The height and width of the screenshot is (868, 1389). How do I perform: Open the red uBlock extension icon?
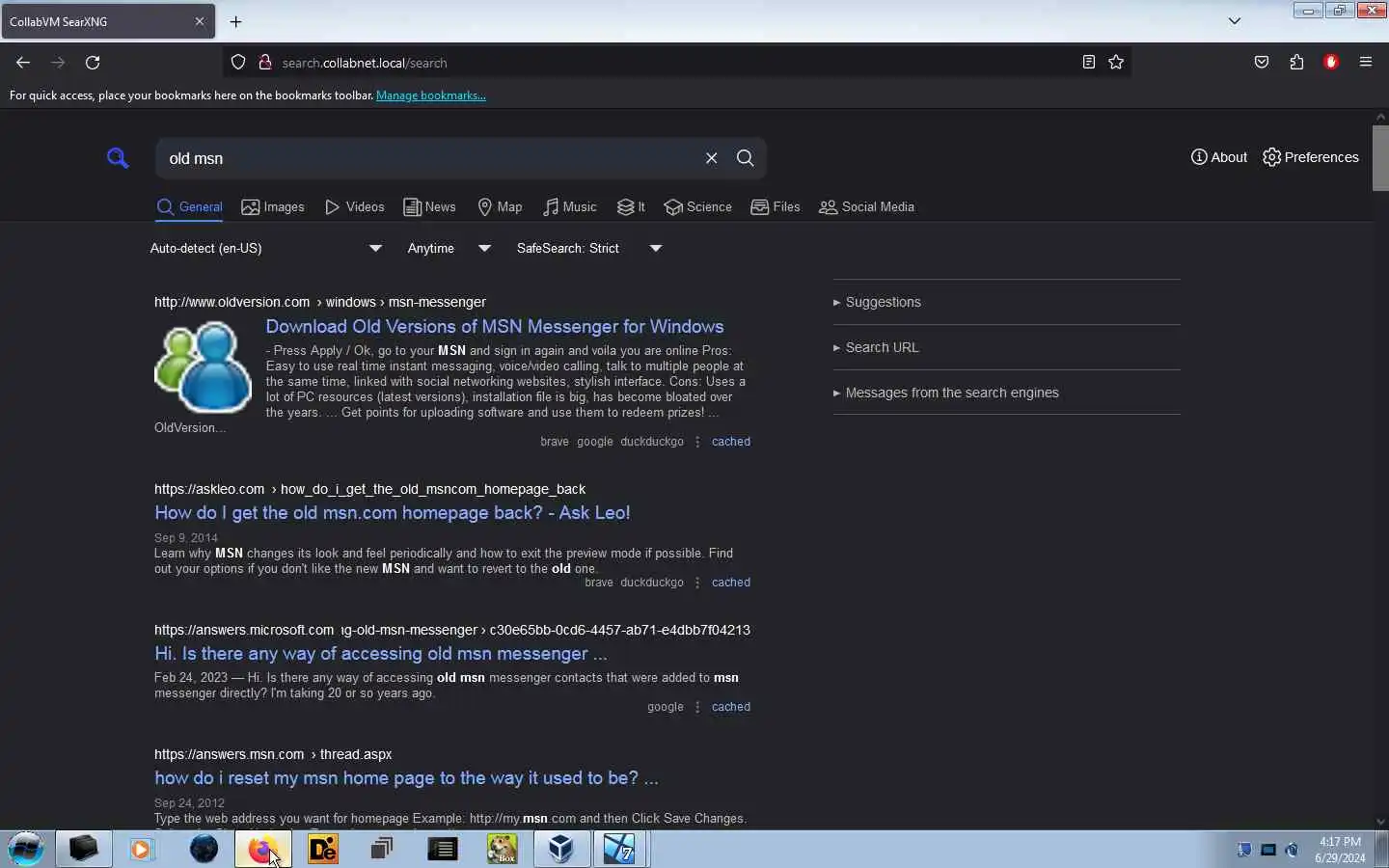point(1331,63)
